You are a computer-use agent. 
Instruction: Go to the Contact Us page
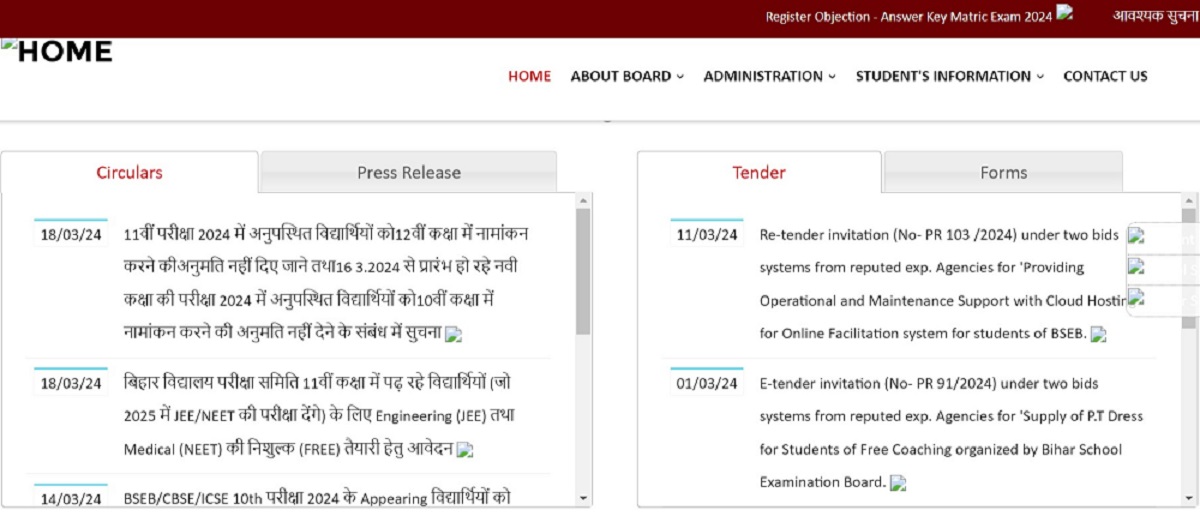[1105, 76]
